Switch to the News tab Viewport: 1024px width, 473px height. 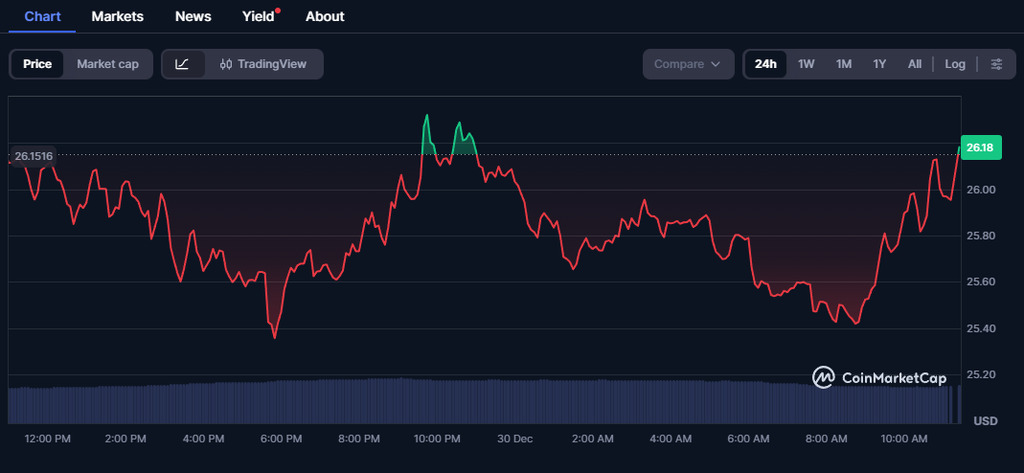tap(193, 16)
